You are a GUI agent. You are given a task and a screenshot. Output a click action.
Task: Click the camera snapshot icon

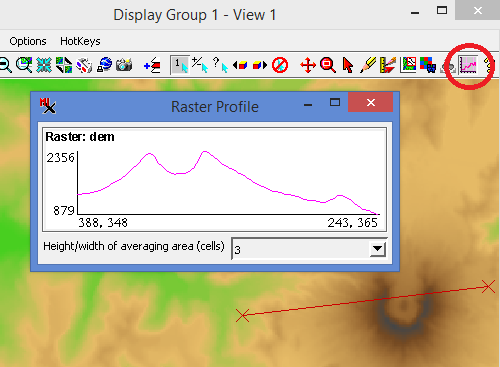coord(124,65)
